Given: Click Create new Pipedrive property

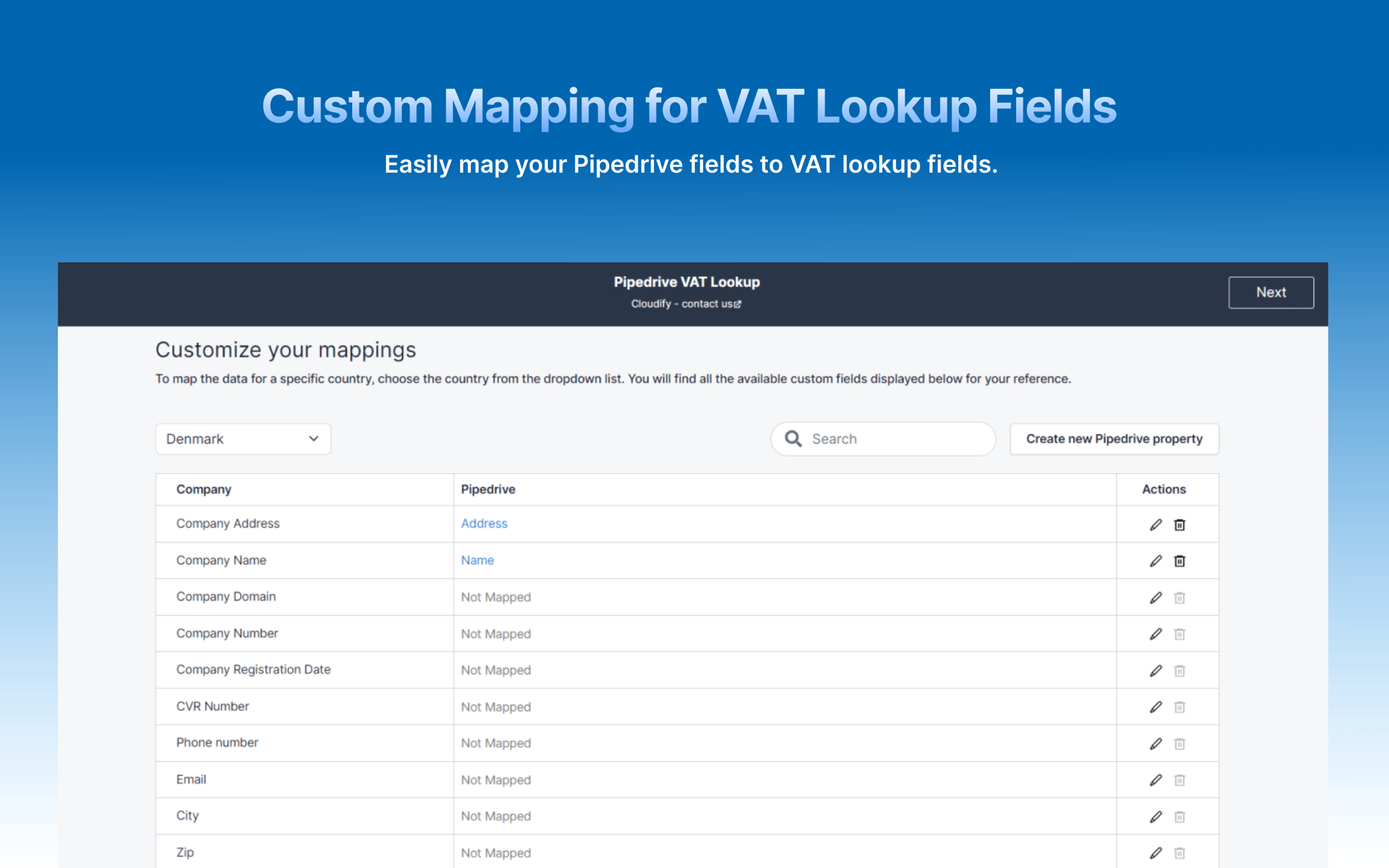Looking at the screenshot, I should (1114, 439).
